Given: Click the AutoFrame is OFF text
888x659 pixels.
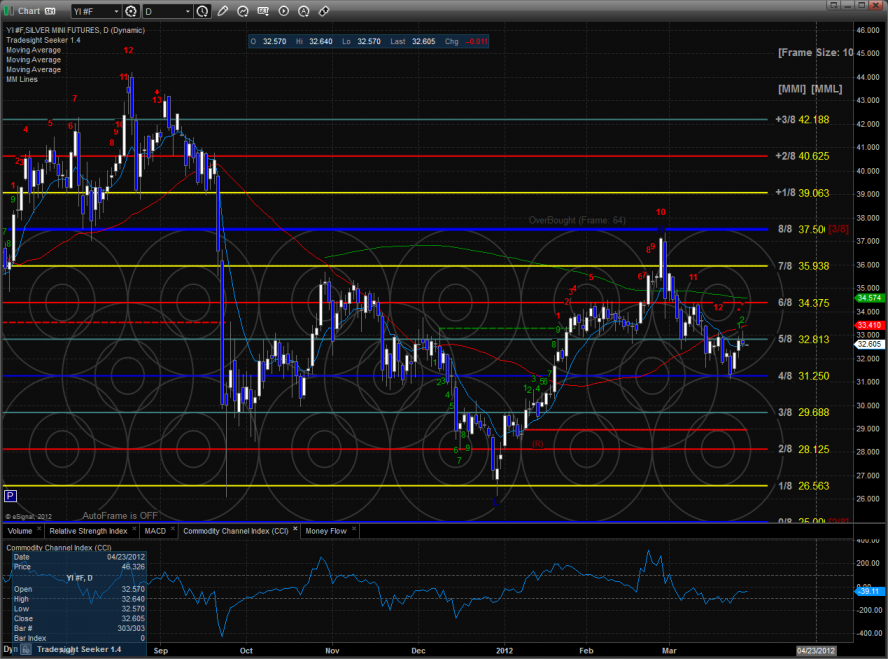Looking at the screenshot, I should (120, 515).
